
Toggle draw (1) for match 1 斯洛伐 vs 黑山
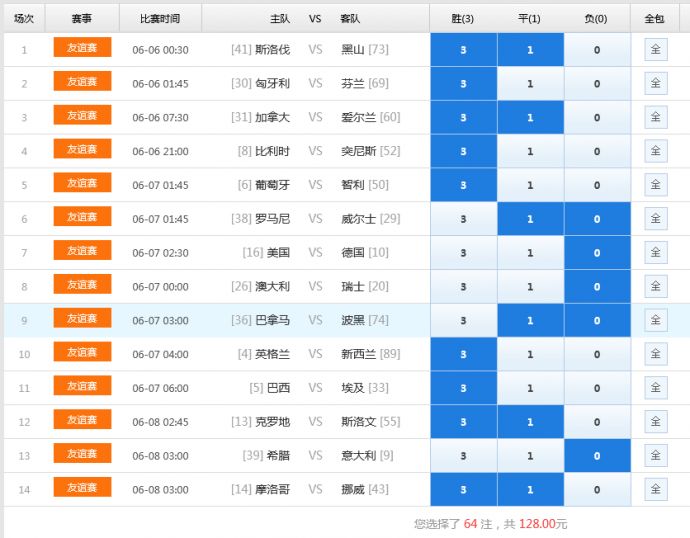[530, 50]
